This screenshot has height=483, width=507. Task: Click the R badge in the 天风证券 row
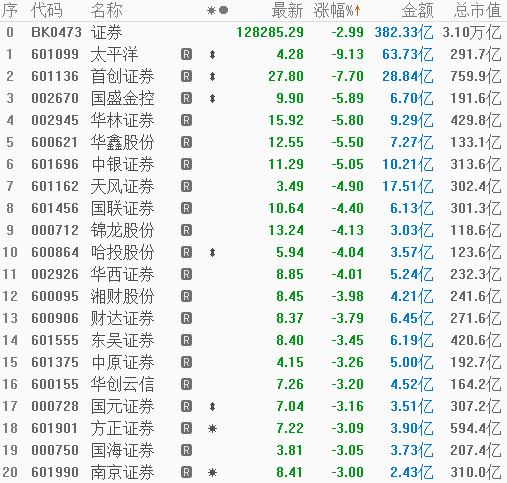[186, 186]
